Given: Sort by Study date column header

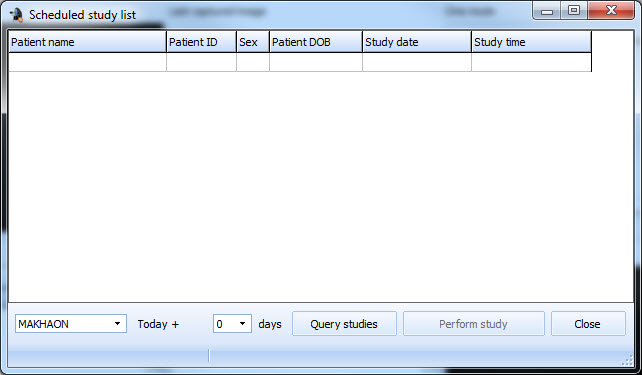Looking at the screenshot, I should [x=417, y=42].
